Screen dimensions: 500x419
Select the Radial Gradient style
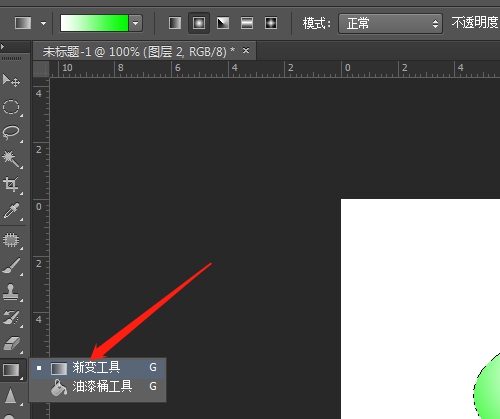[x=199, y=23]
